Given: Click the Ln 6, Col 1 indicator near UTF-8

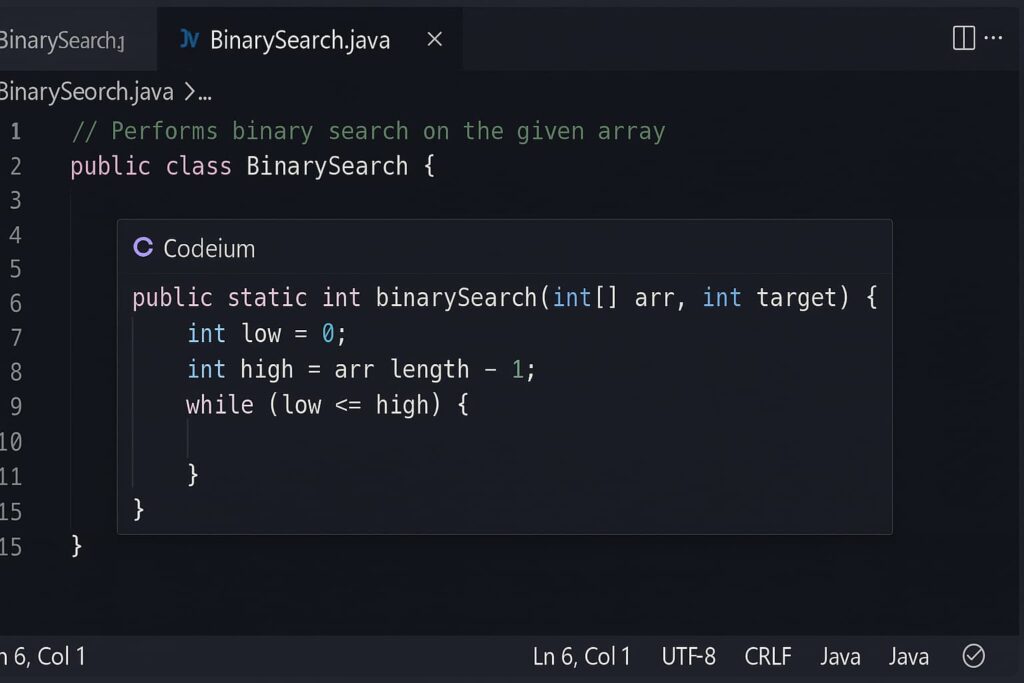Looking at the screenshot, I should click(581, 656).
